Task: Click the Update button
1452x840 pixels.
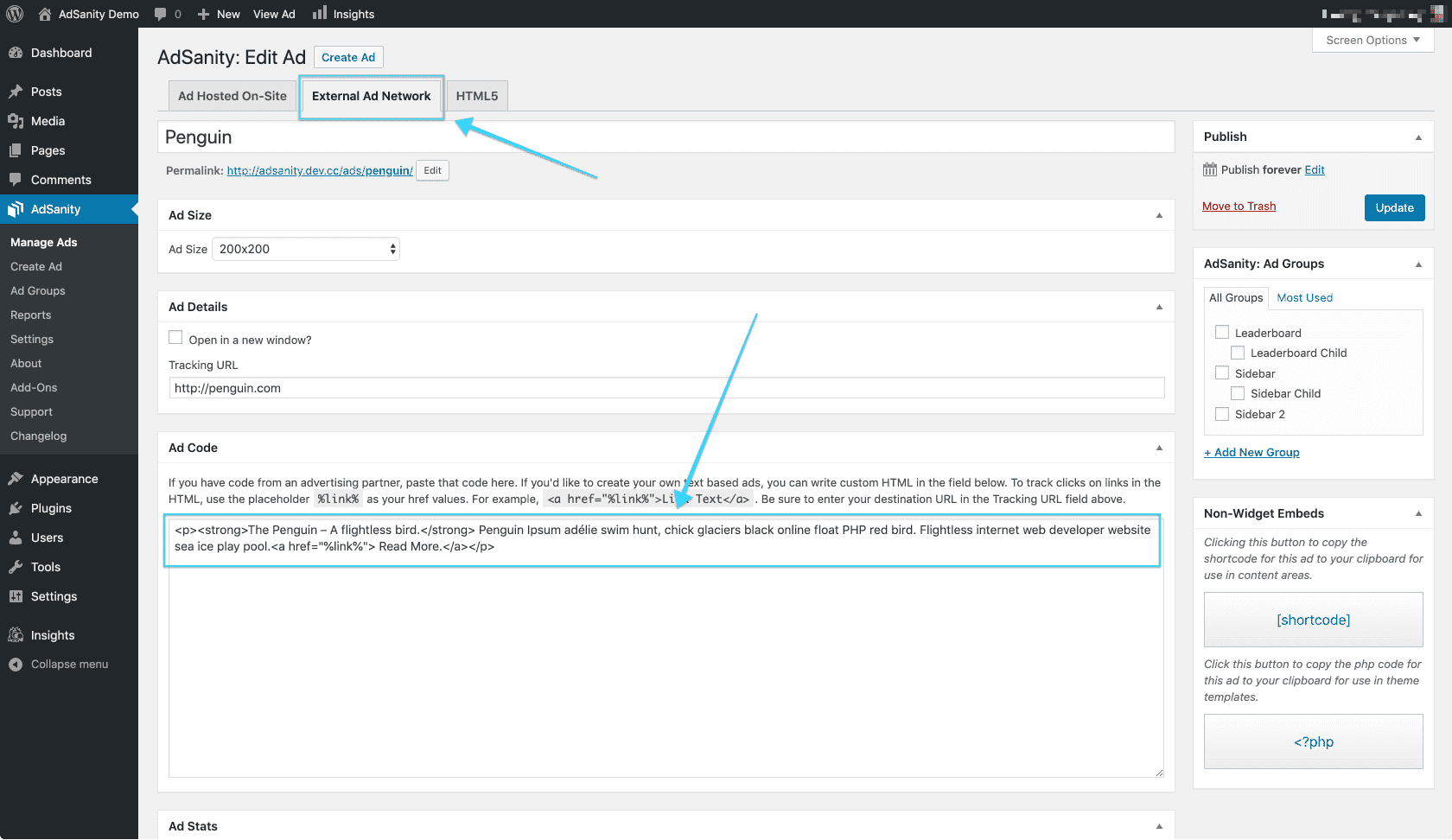Action: (1395, 207)
